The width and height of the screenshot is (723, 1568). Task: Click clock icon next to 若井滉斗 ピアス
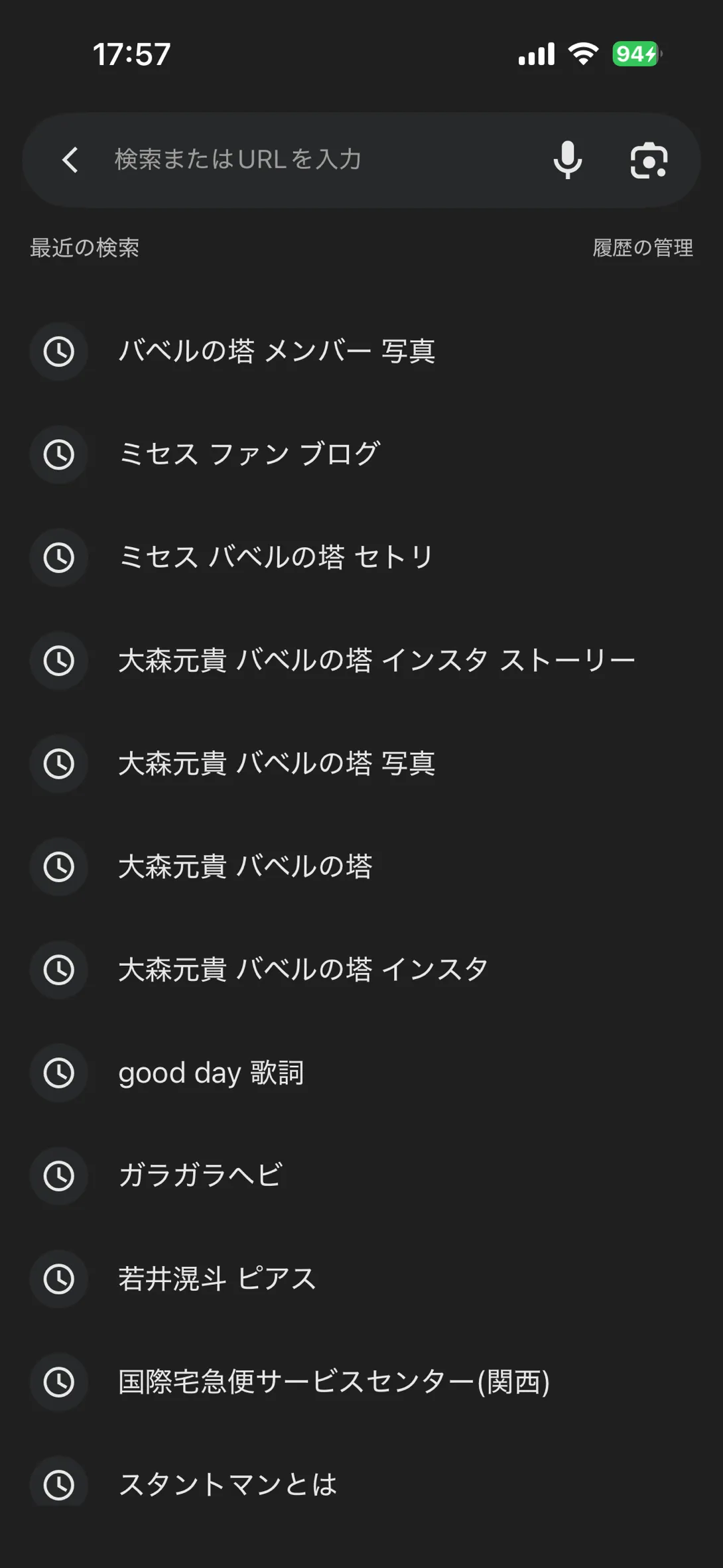59,1279
